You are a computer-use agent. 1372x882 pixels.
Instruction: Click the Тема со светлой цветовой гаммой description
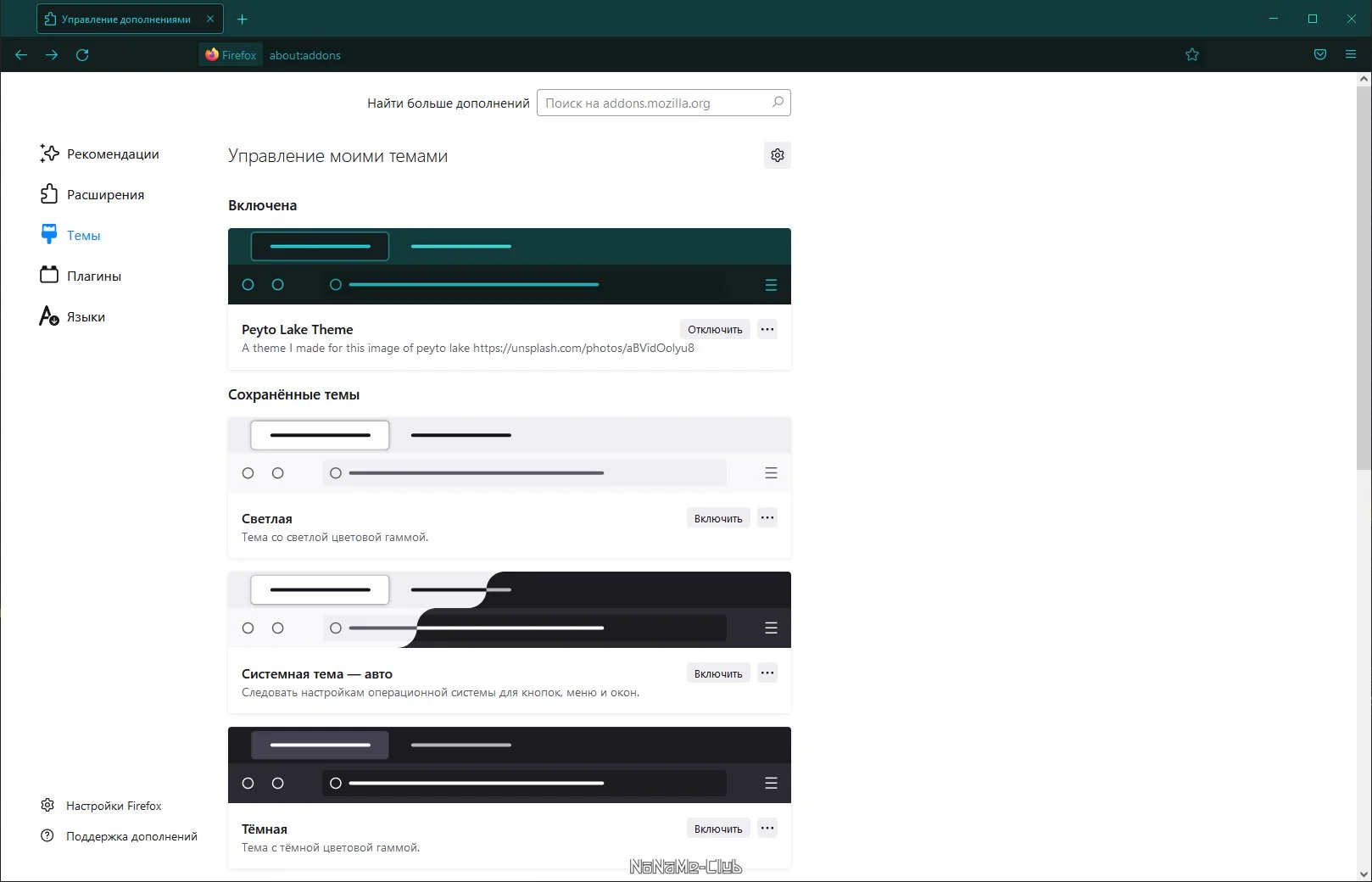pyautogui.click(x=335, y=537)
